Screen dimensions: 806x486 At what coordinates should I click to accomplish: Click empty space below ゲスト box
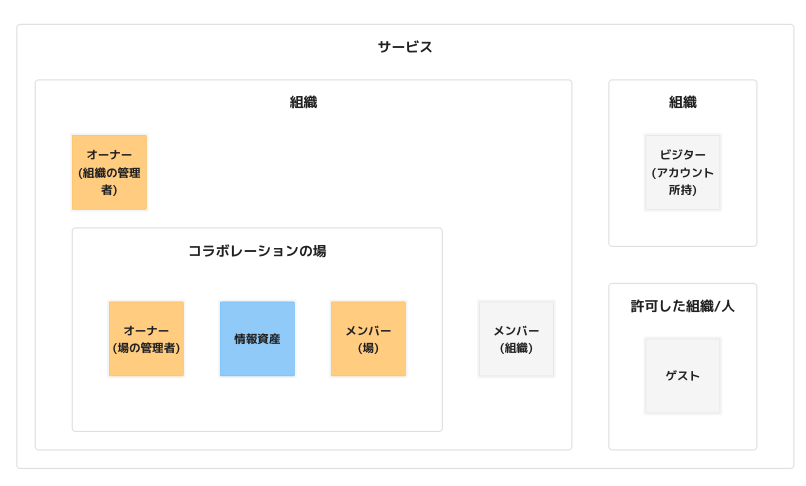[683, 431]
